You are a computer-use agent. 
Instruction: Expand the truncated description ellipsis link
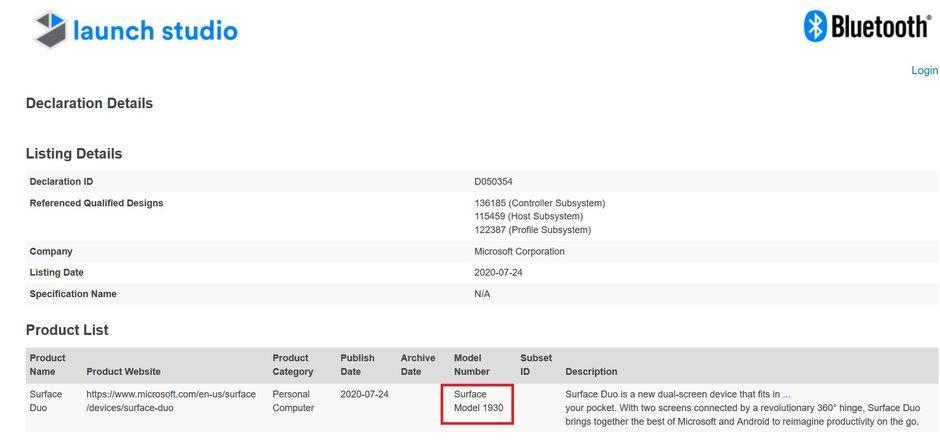click(787, 394)
